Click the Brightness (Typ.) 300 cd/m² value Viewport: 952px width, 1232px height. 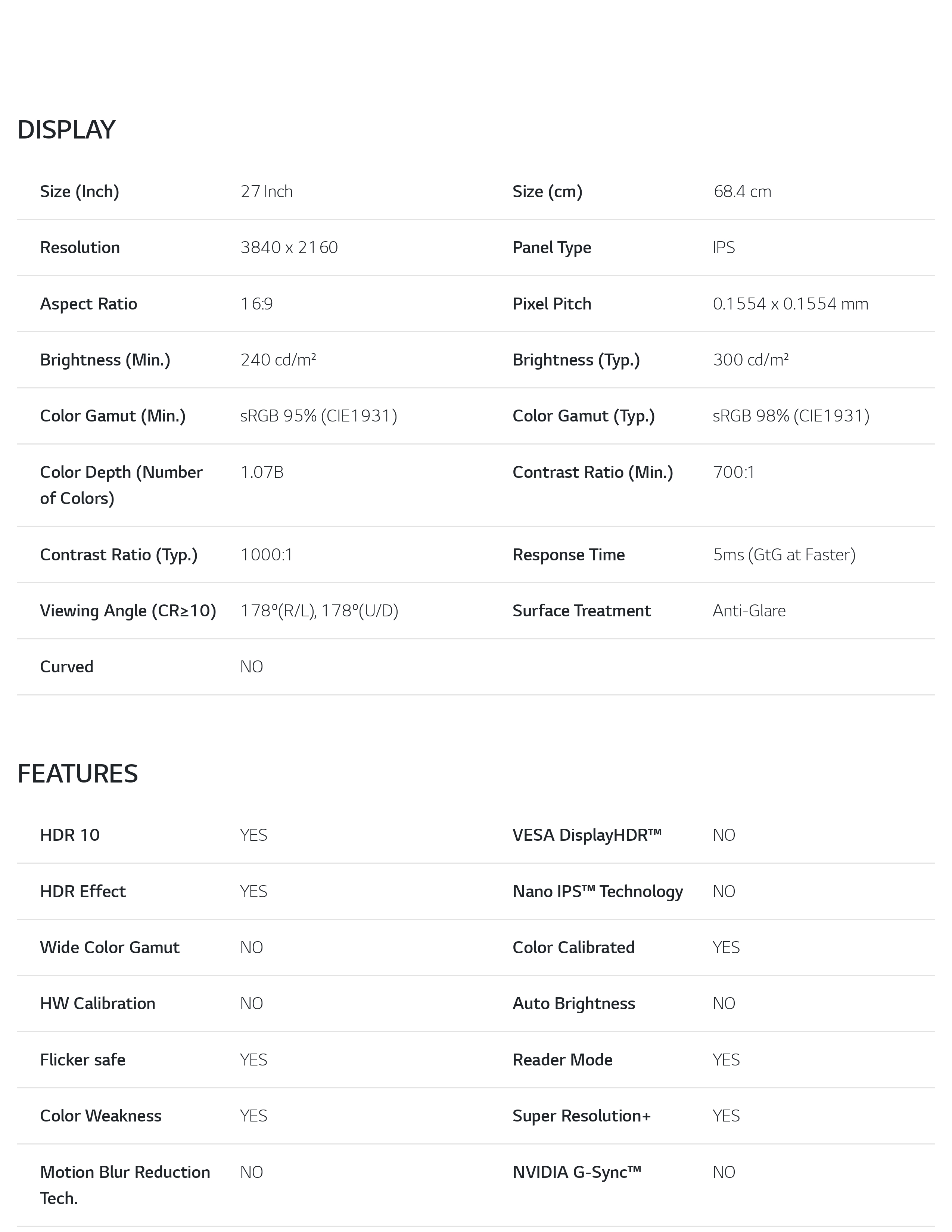coord(751,360)
